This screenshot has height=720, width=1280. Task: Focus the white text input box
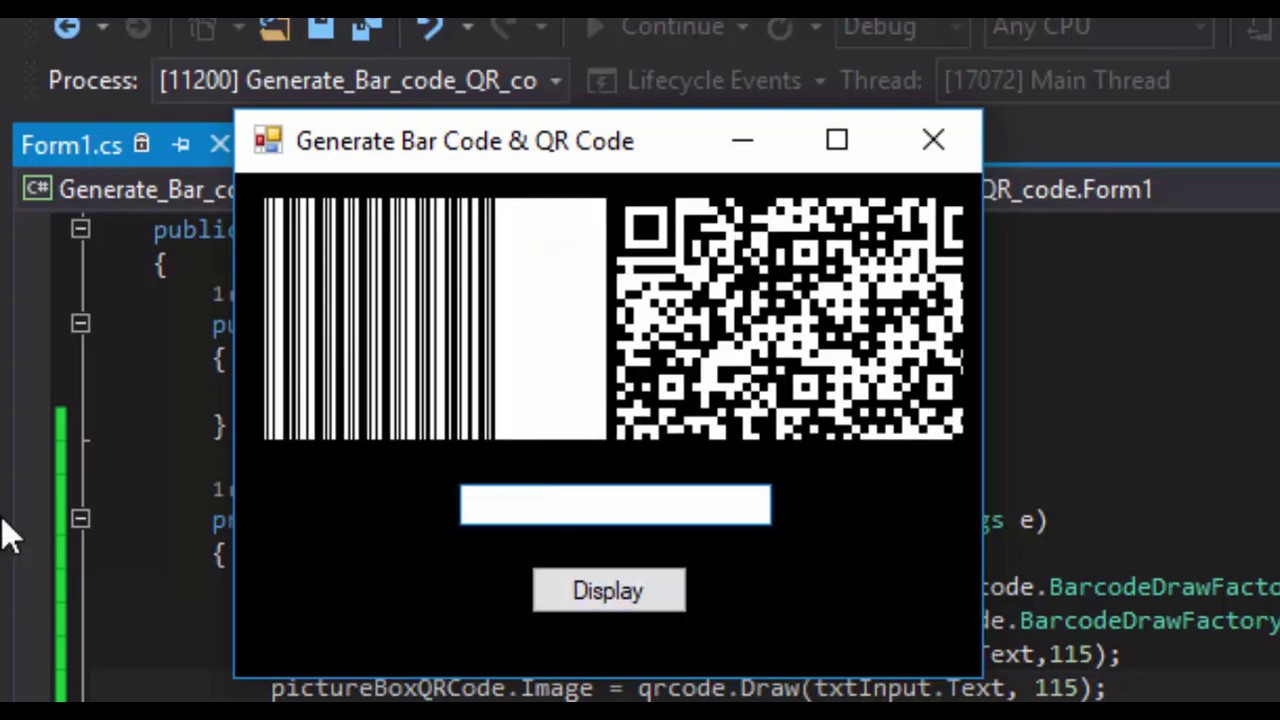[x=615, y=505]
